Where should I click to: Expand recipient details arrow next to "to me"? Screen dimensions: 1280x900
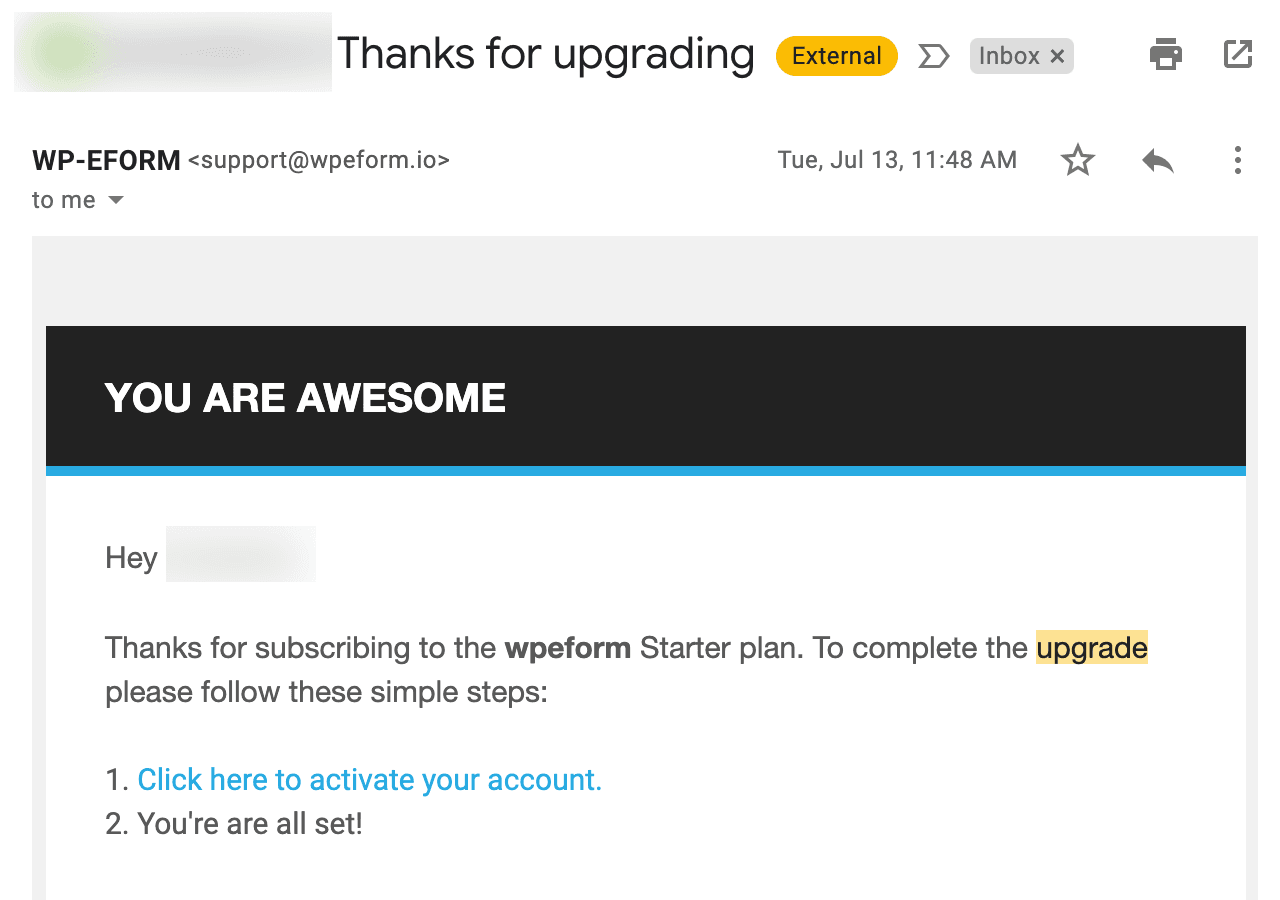(x=116, y=201)
